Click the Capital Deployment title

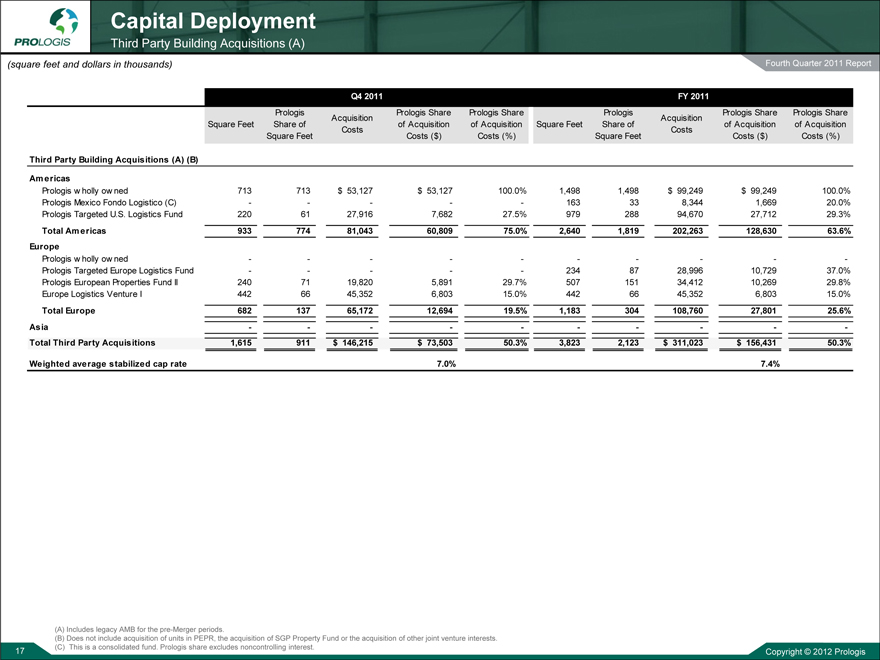[x=213, y=20]
